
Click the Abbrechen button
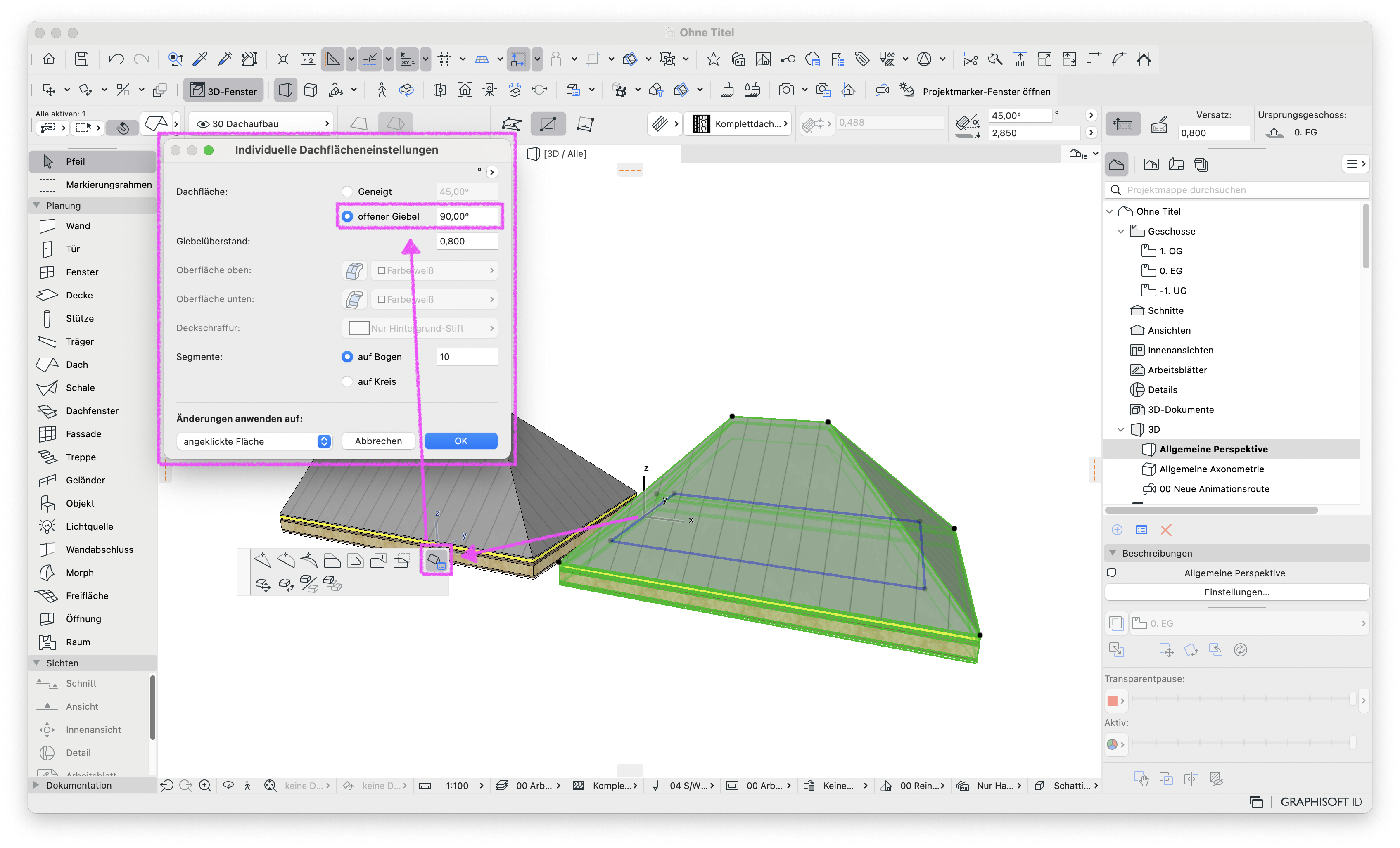(x=378, y=441)
